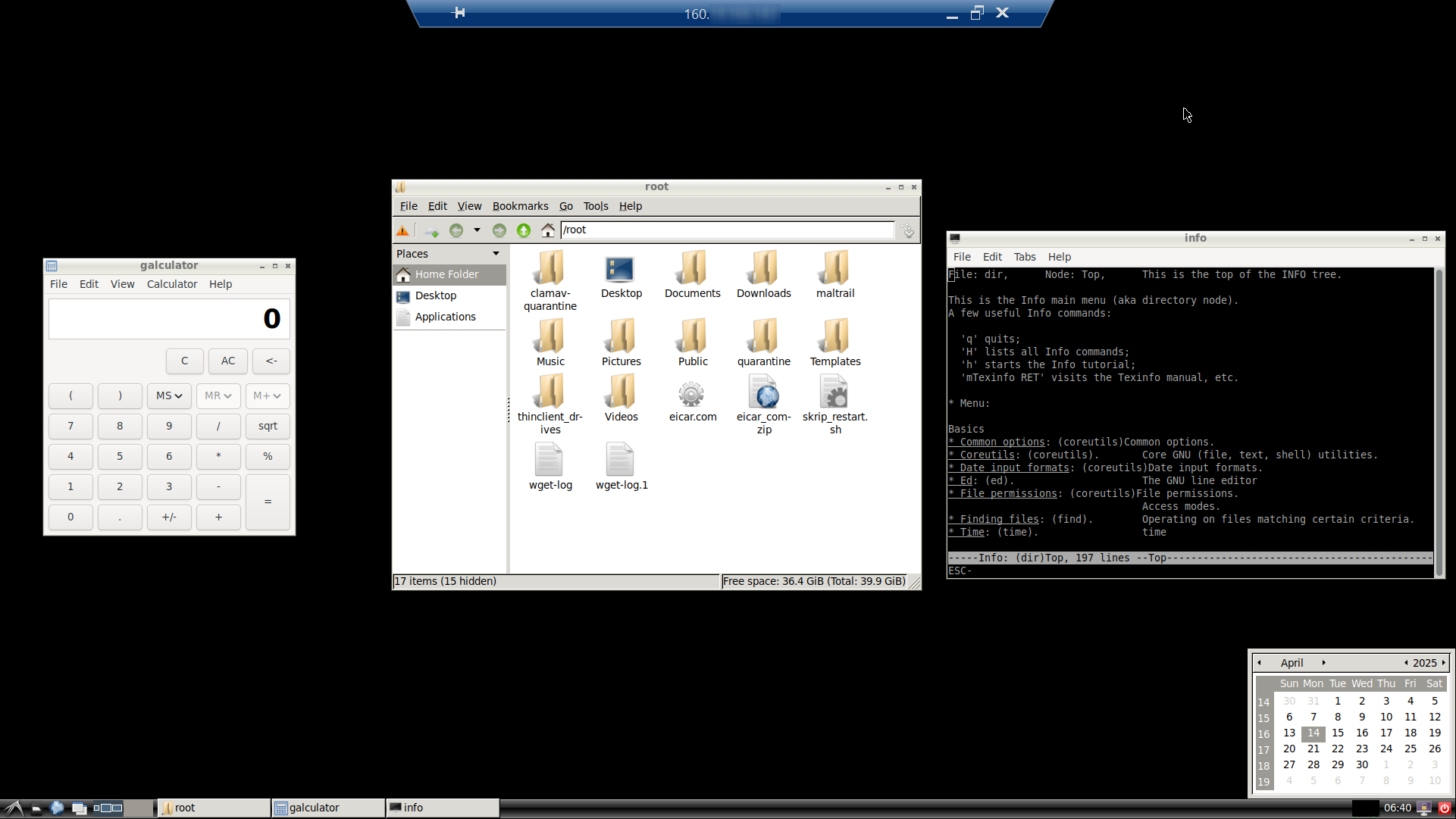Open Bookmarks menu in file manager
This screenshot has width=1456, height=819.
[520, 206]
